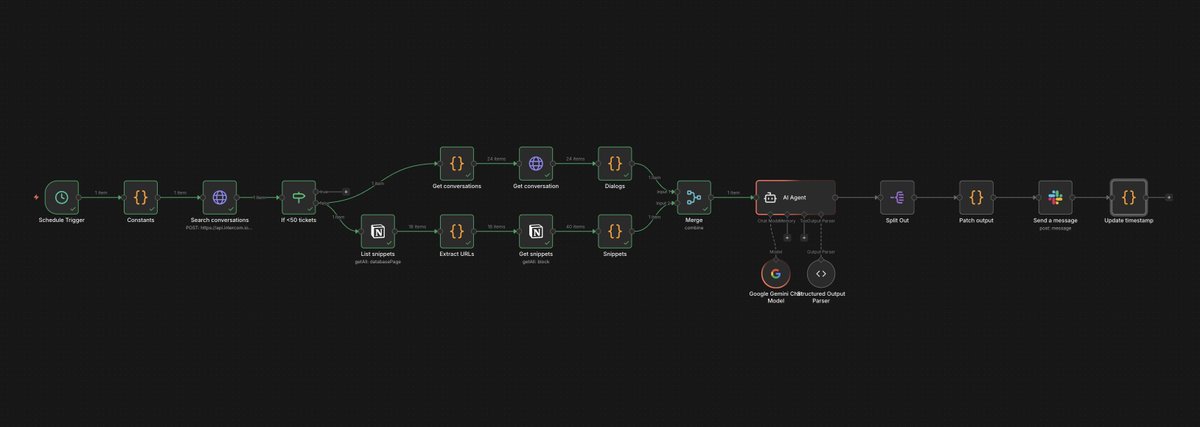1200x427 pixels.
Task: Open the List snippets Notion node
Action: [x=378, y=232]
